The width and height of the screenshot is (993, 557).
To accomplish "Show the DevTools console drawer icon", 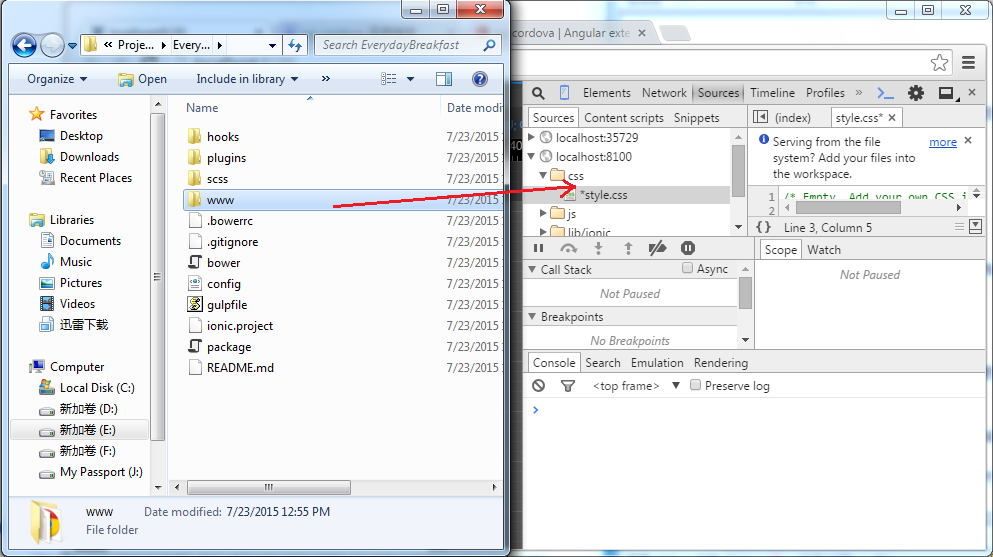I will (885, 93).
